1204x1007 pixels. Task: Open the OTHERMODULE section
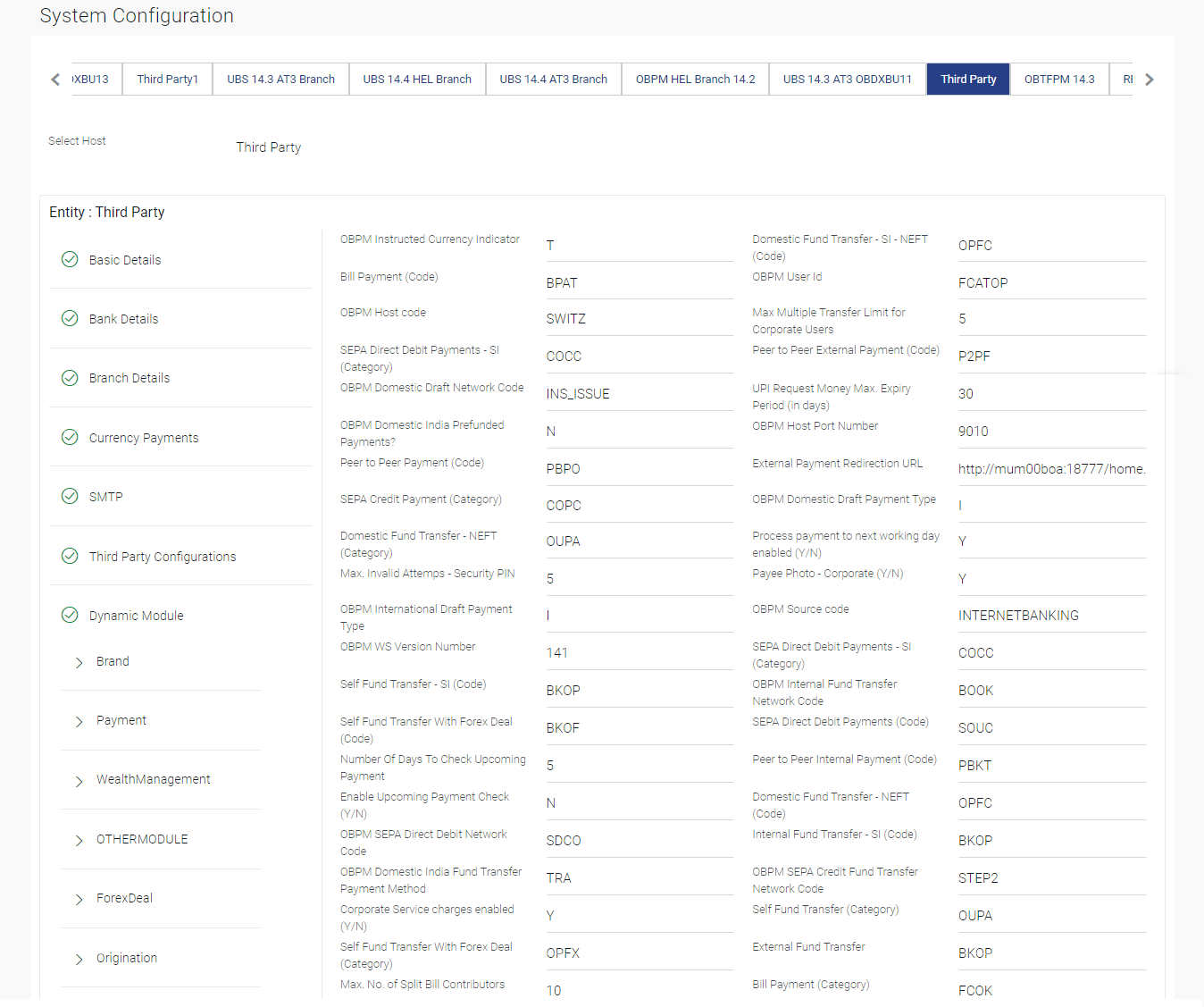(x=142, y=839)
